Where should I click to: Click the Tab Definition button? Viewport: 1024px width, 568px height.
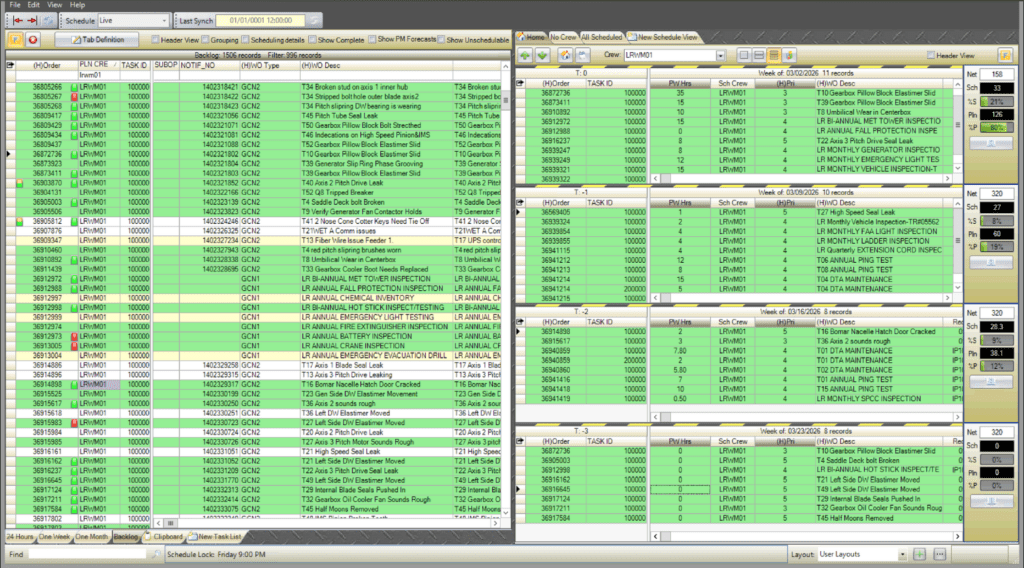pos(97,40)
